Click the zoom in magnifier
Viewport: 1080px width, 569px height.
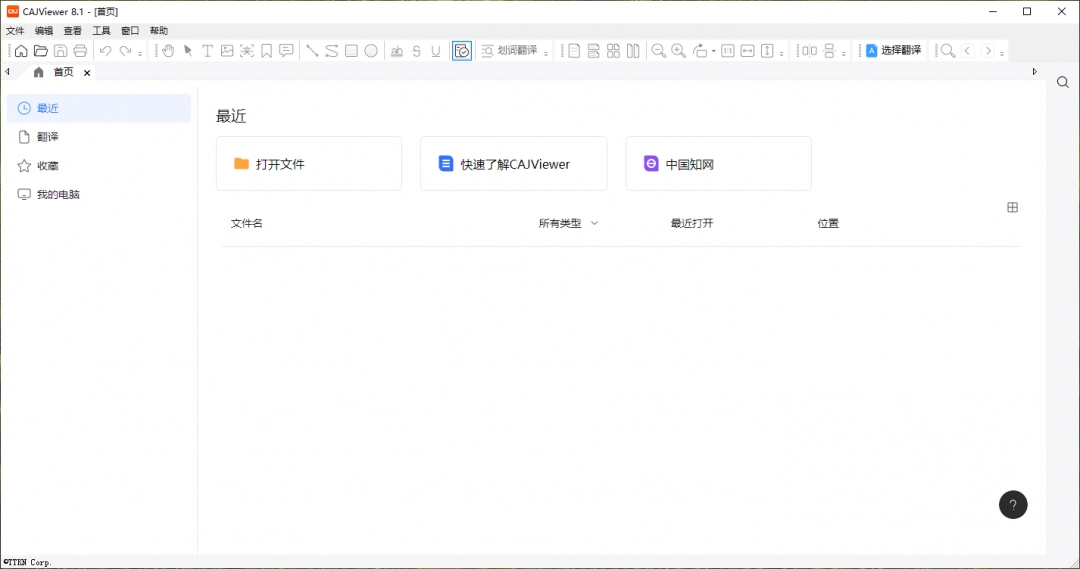[x=678, y=51]
